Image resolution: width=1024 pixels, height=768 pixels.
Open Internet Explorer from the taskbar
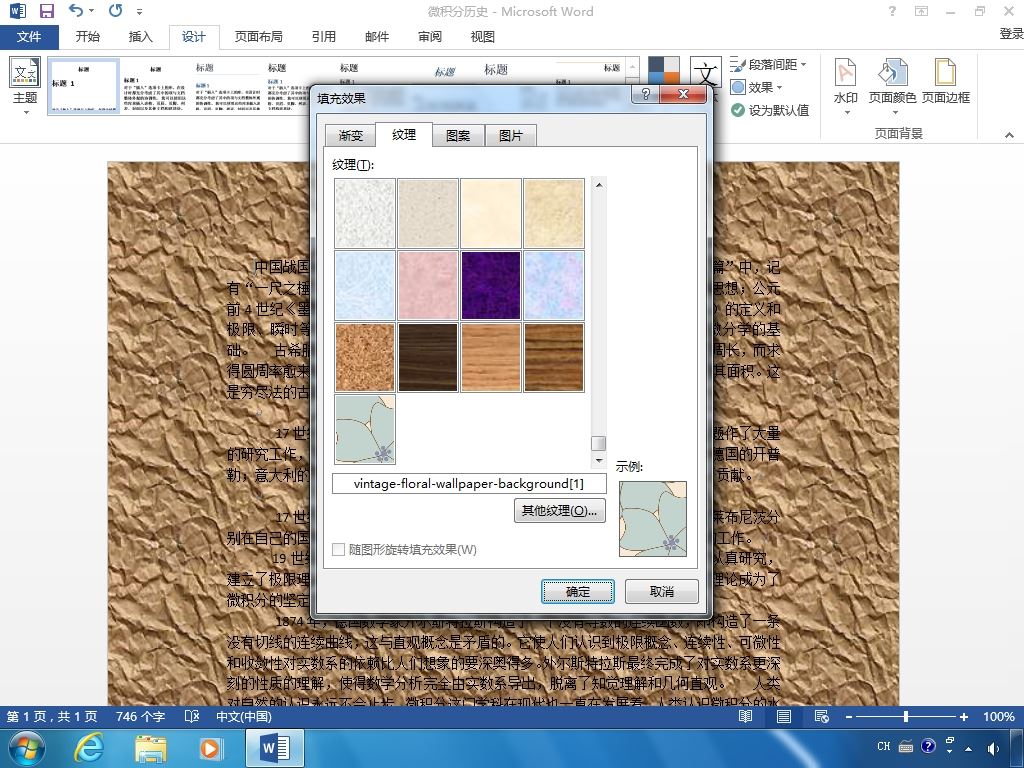(x=90, y=747)
